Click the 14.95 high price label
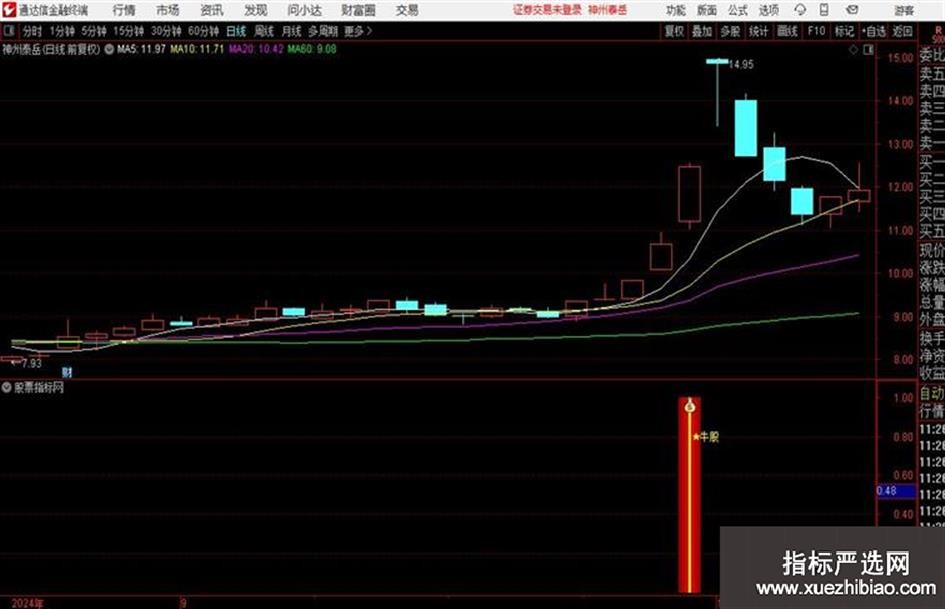The height and width of the screenshot is (609, 945). tap(741, 65)
